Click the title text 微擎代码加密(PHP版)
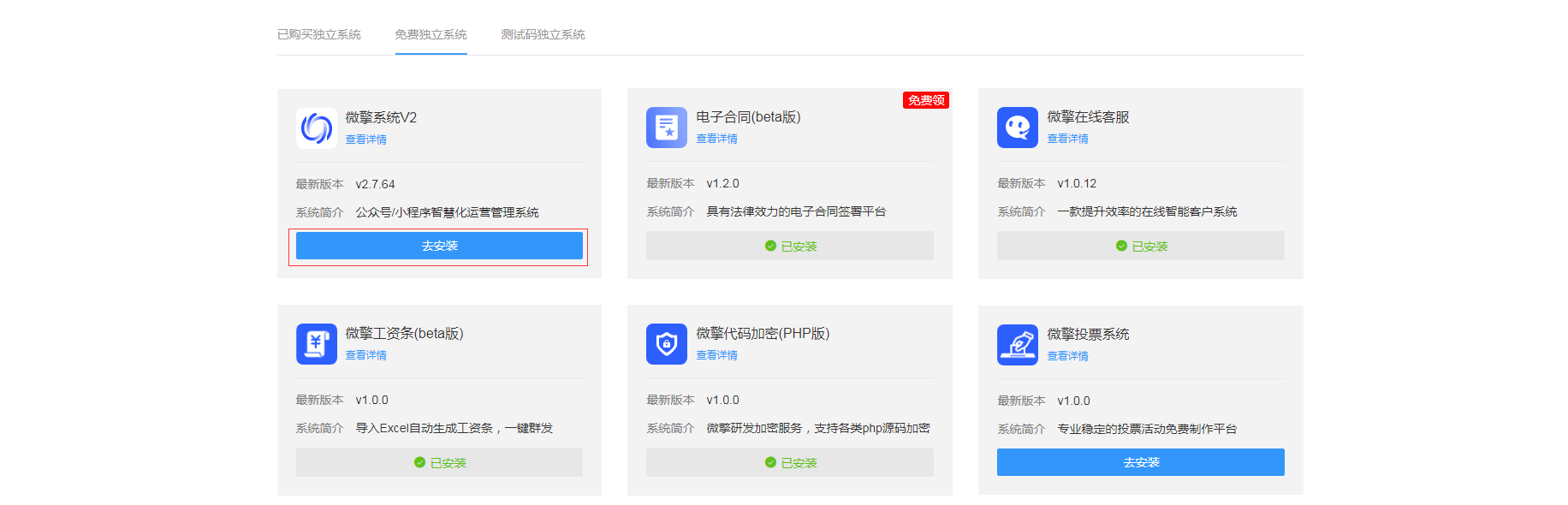 coord(763,333)
